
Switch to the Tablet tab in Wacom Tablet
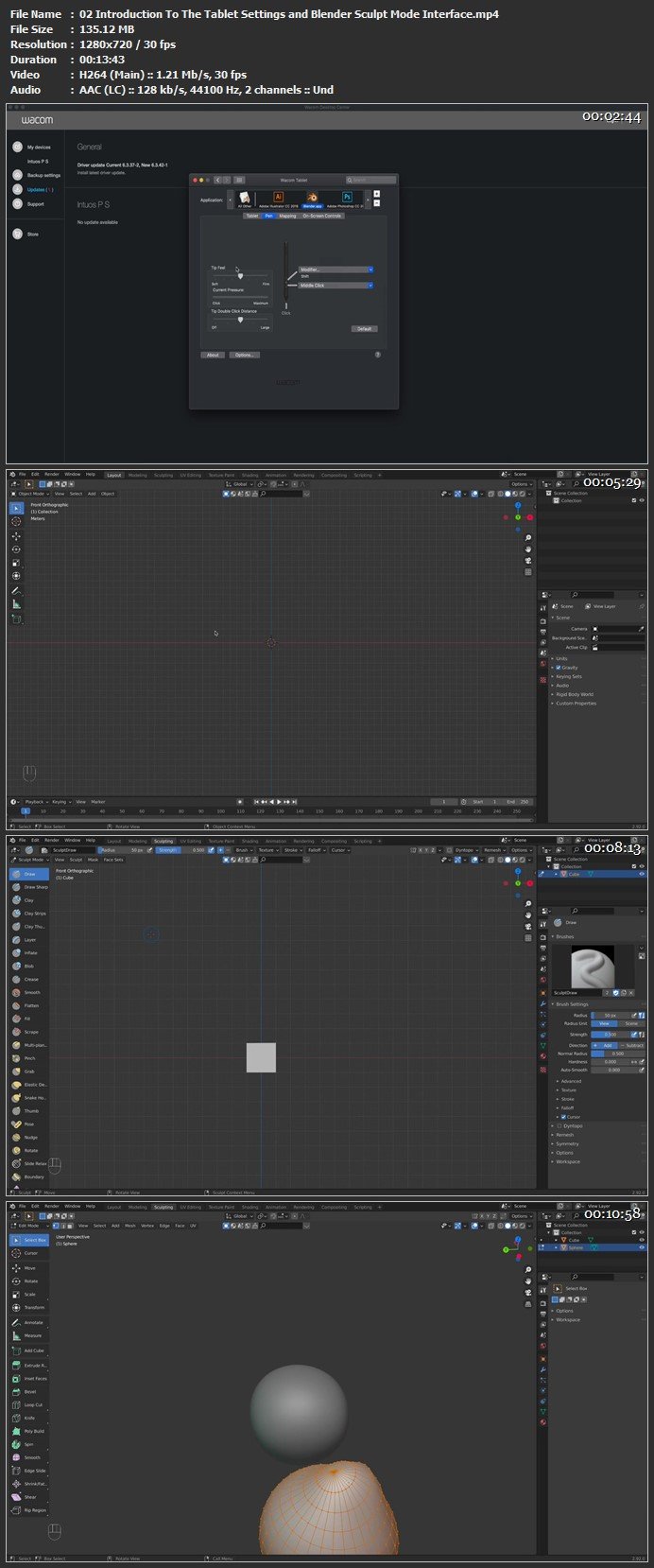pyautogui.click(x=252, y=216)
